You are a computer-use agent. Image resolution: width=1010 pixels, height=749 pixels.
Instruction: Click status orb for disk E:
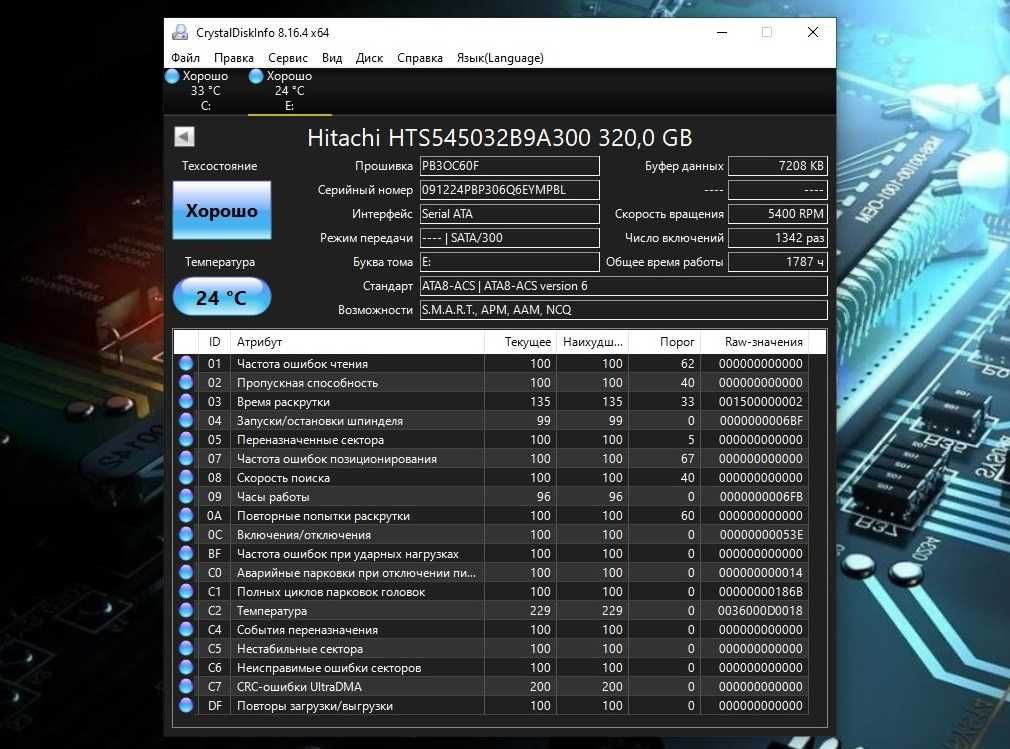(256, 76)
